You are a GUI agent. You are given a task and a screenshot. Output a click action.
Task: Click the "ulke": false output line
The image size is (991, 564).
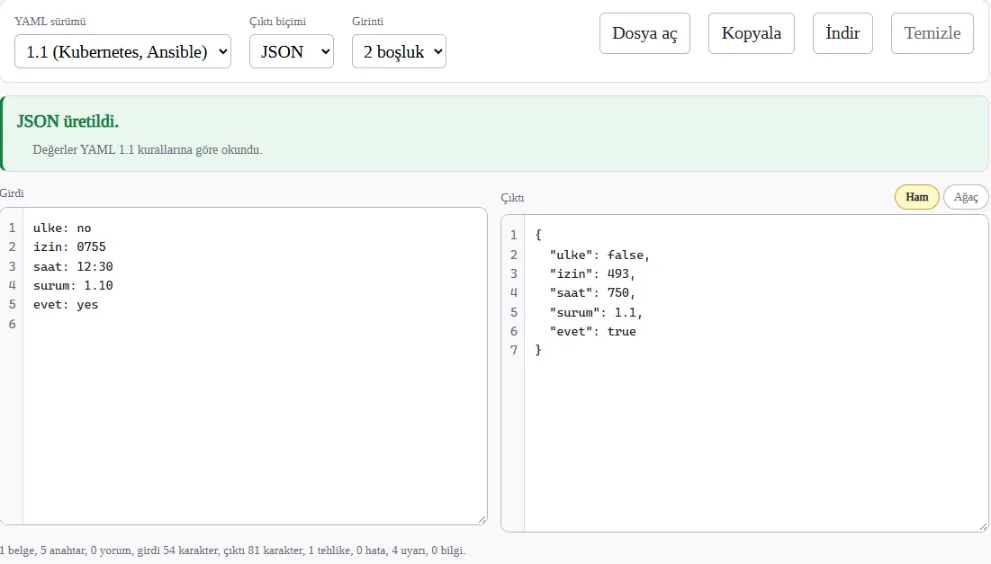point(599,255)
